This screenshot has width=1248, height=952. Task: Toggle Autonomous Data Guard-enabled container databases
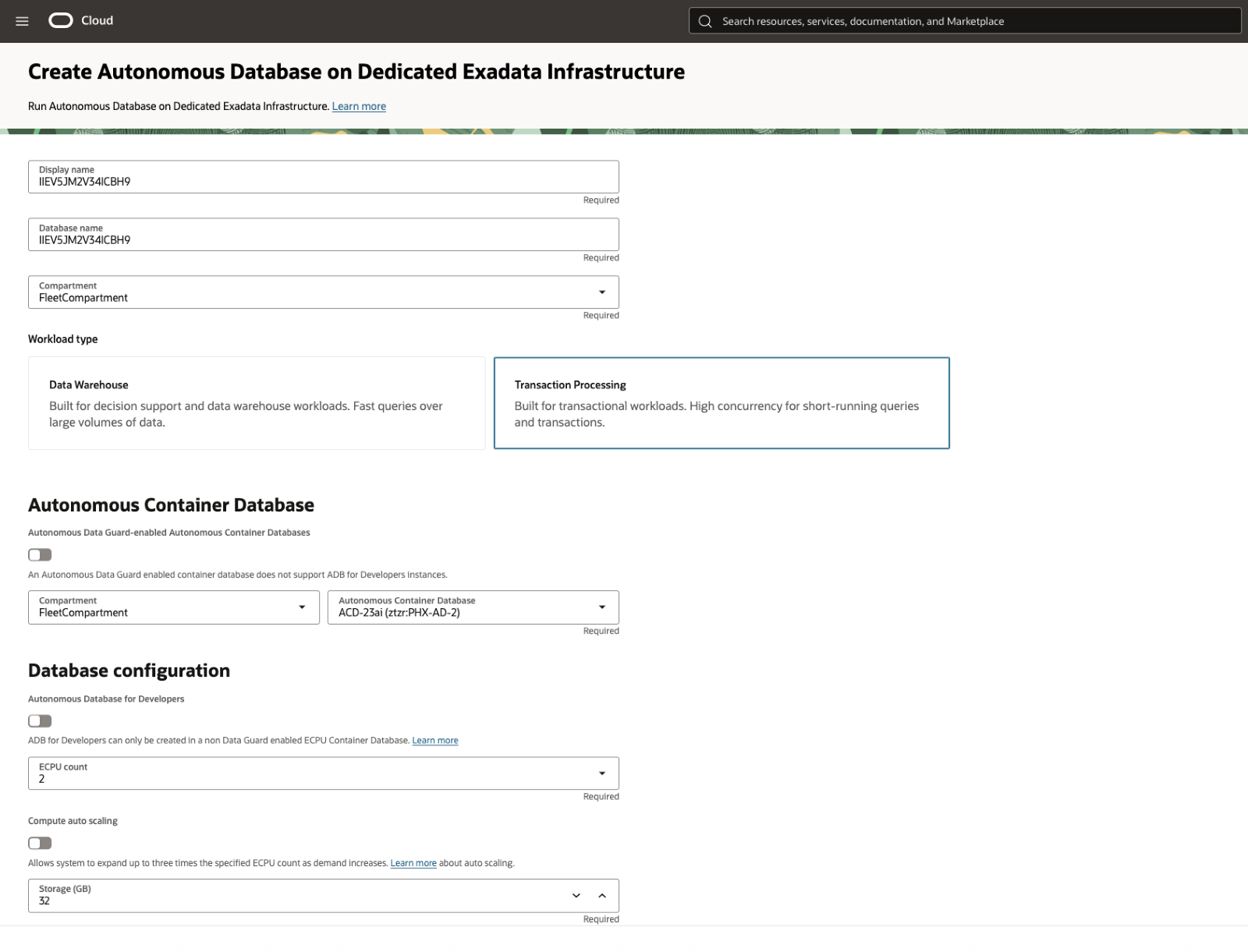pyautogui.click(x=40, y=555)
